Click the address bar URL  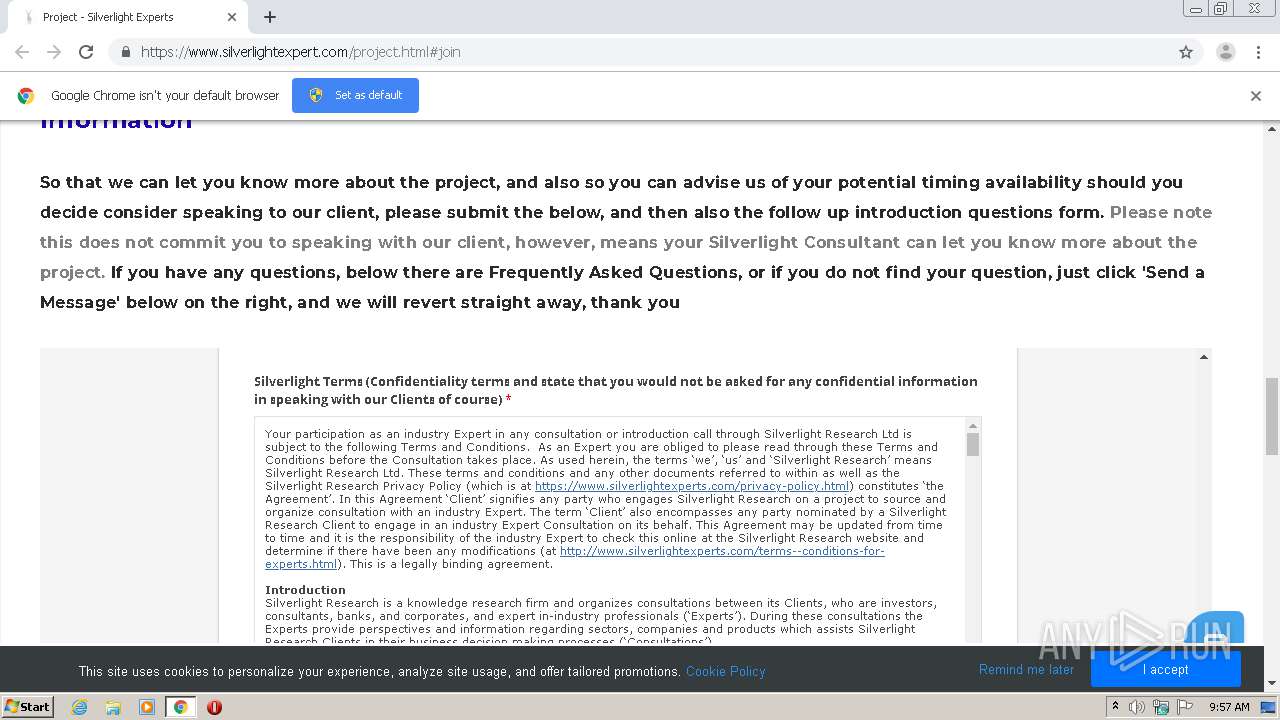pos(300,52)
